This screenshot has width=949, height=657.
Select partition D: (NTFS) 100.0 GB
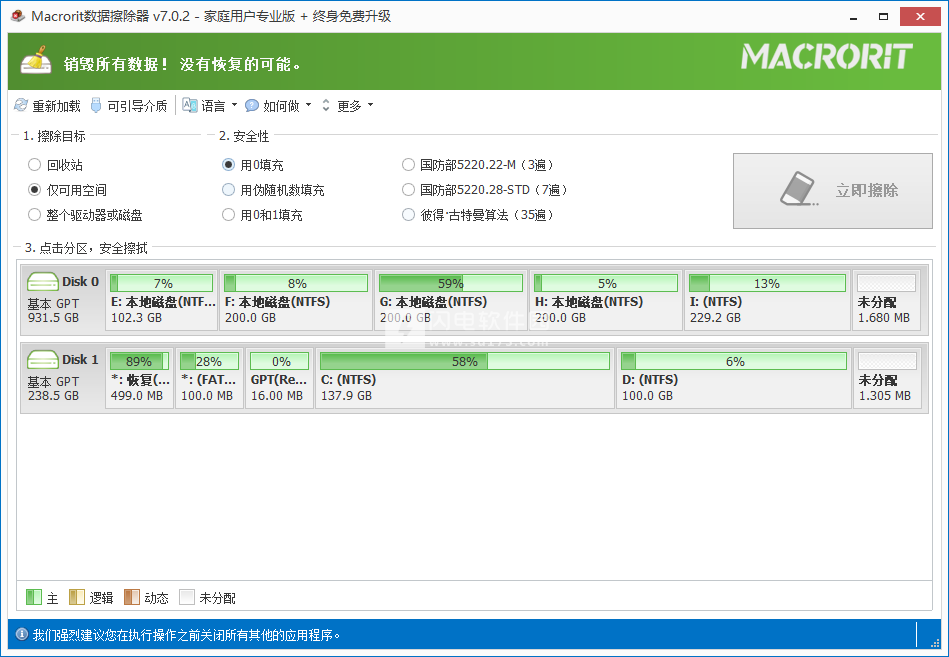click(x=734, y=378)
